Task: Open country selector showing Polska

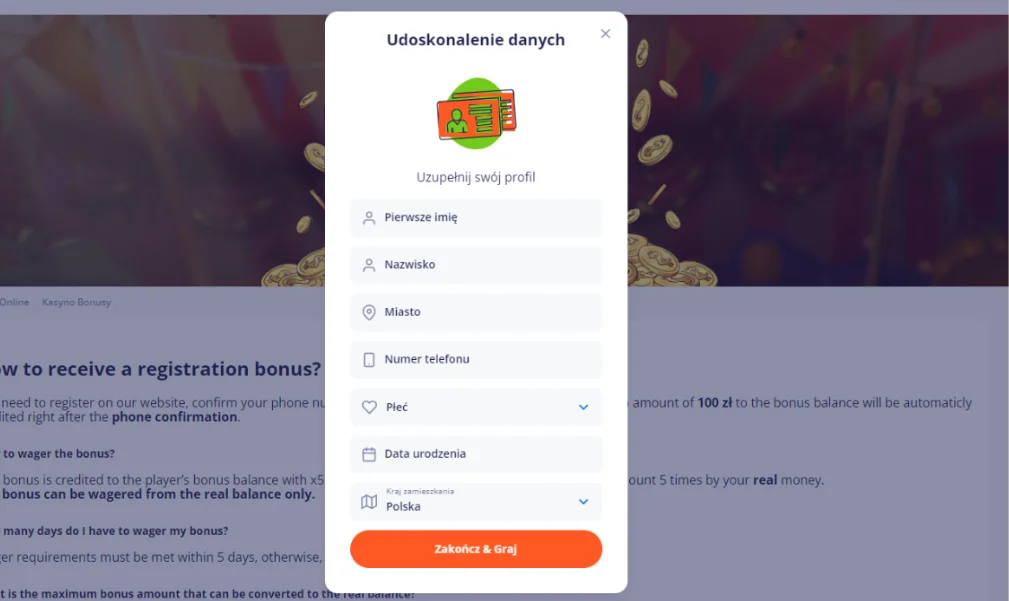Action: [x=470, y=502]
